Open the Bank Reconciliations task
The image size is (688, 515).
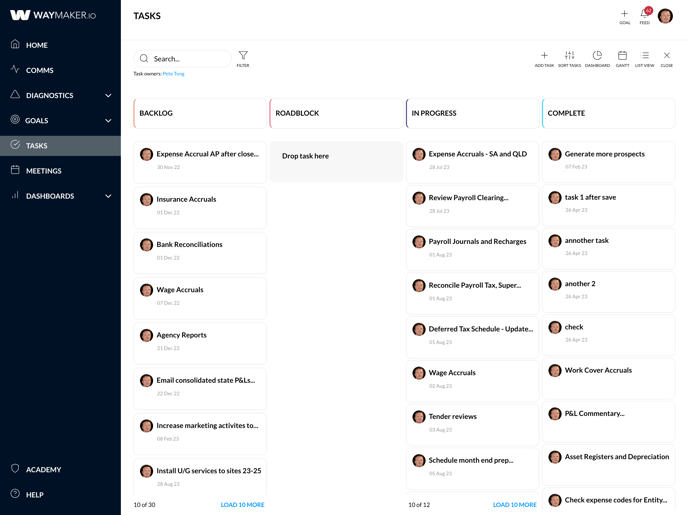click(x=200, y=253)
